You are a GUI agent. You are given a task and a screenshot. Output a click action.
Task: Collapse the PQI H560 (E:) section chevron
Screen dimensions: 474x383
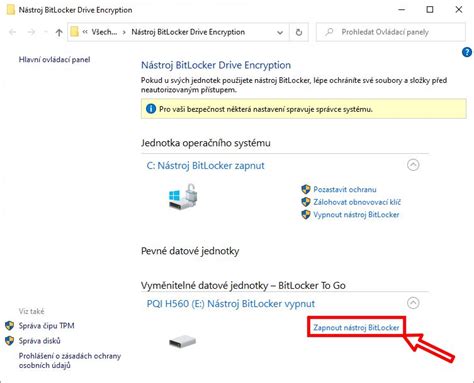413,303
